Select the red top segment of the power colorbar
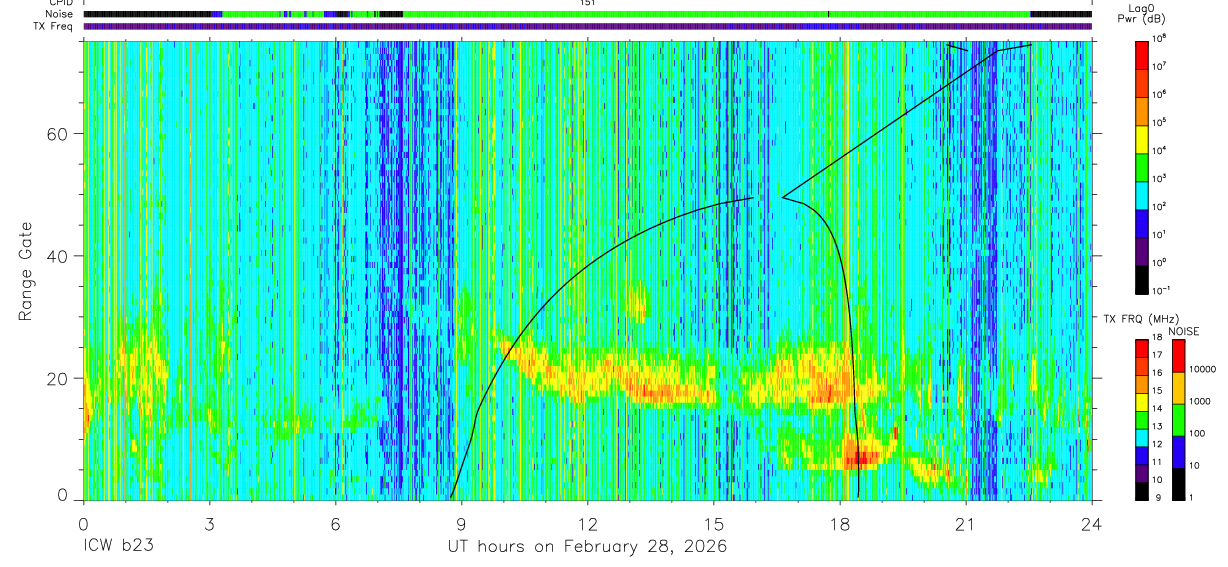The image size is (1228, 567). click(x=1142, y=53)
